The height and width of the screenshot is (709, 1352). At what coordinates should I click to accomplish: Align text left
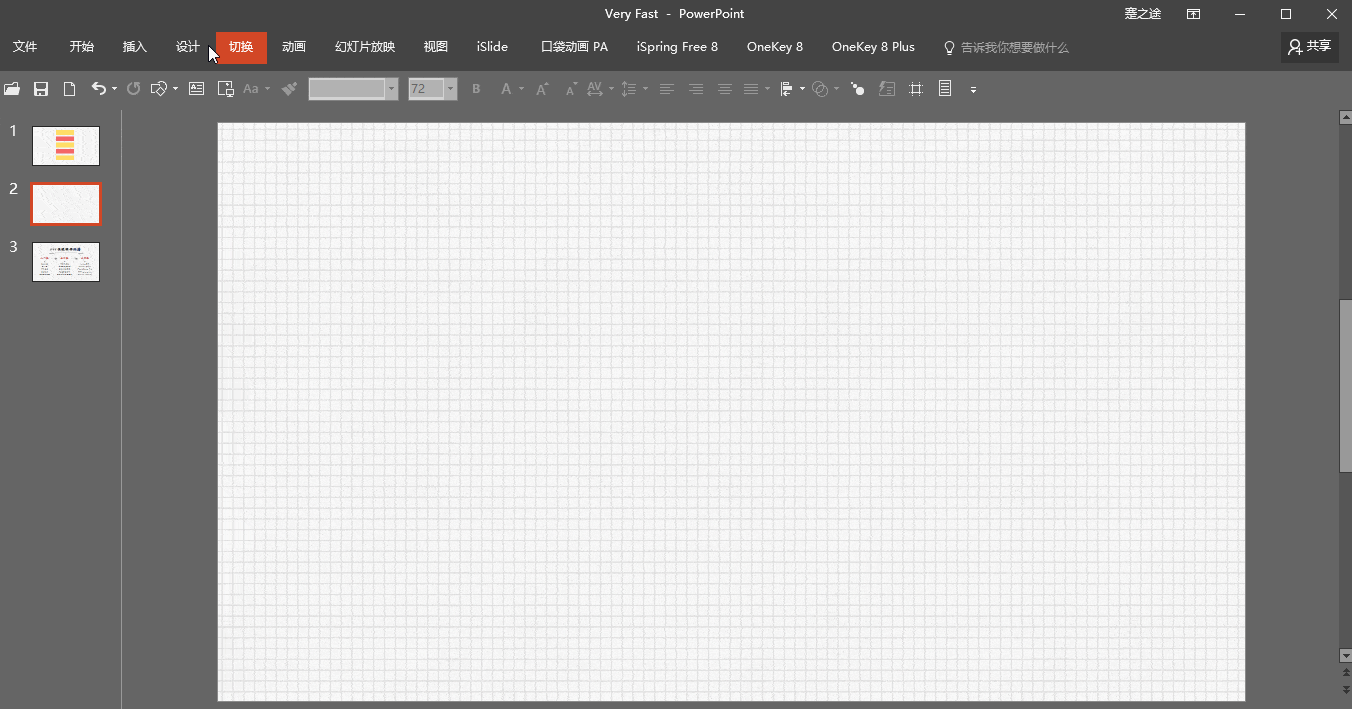click(x=667, y=89)
